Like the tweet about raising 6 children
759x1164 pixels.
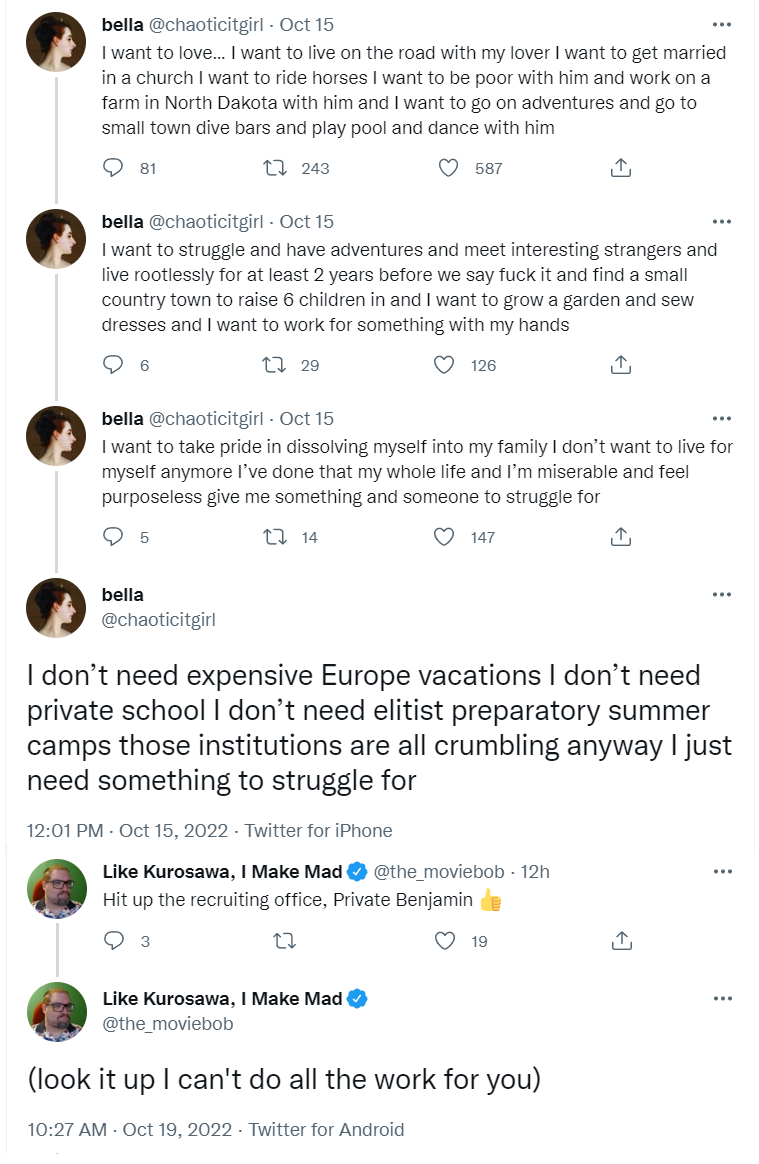click(x=444, y=365)
